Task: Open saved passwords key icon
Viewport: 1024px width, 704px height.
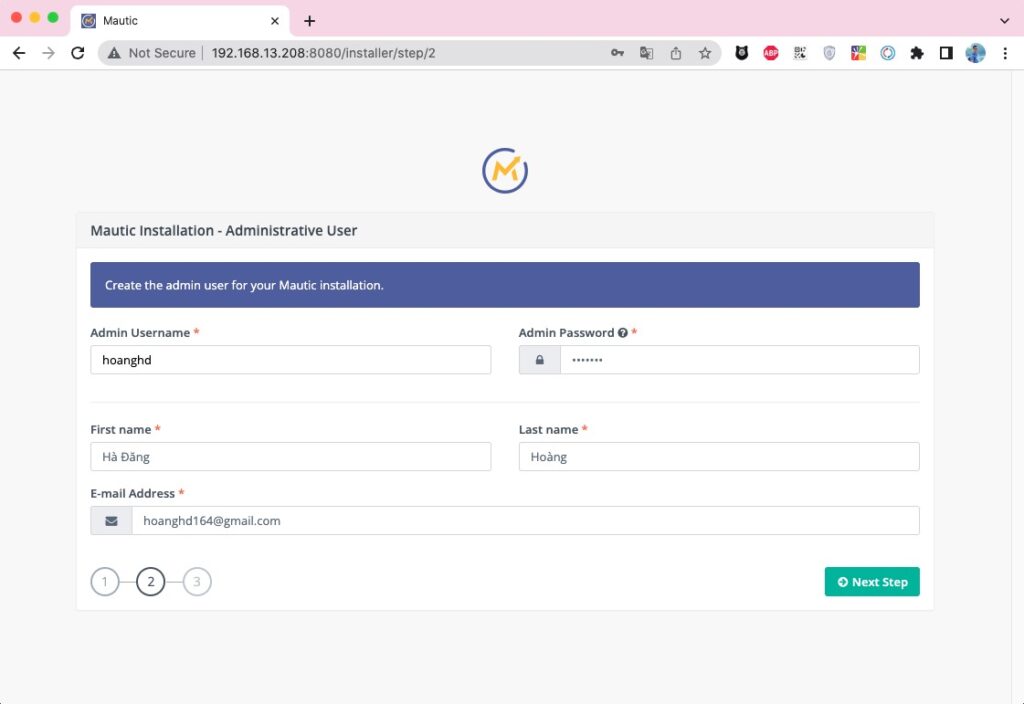Action: 617,53
